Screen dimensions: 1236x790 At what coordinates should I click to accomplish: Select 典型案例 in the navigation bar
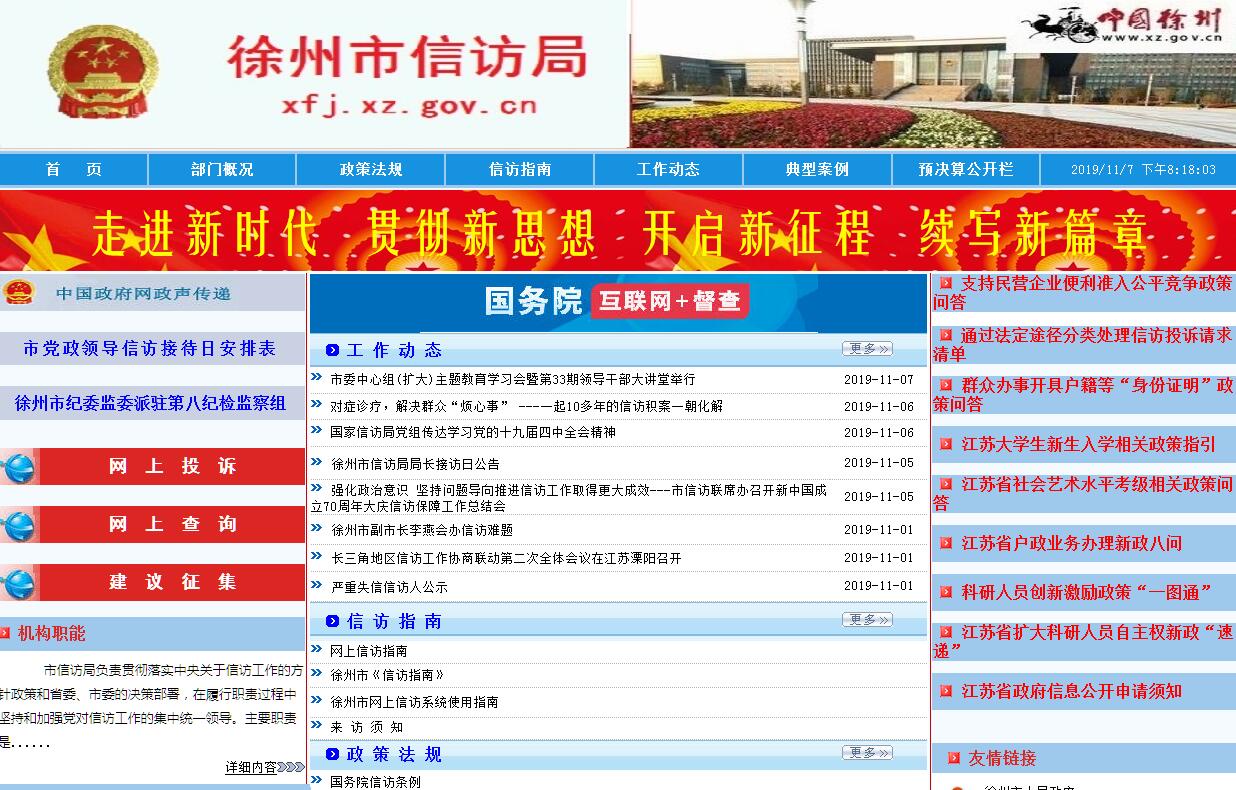pyautogui.click(x=817, y=170)
